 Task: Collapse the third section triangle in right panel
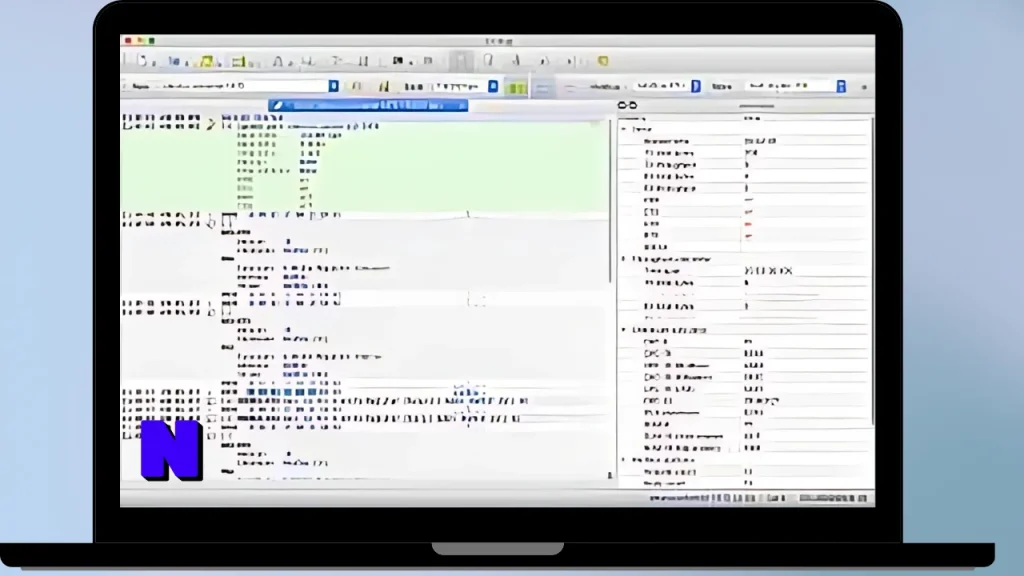[624, 330]
